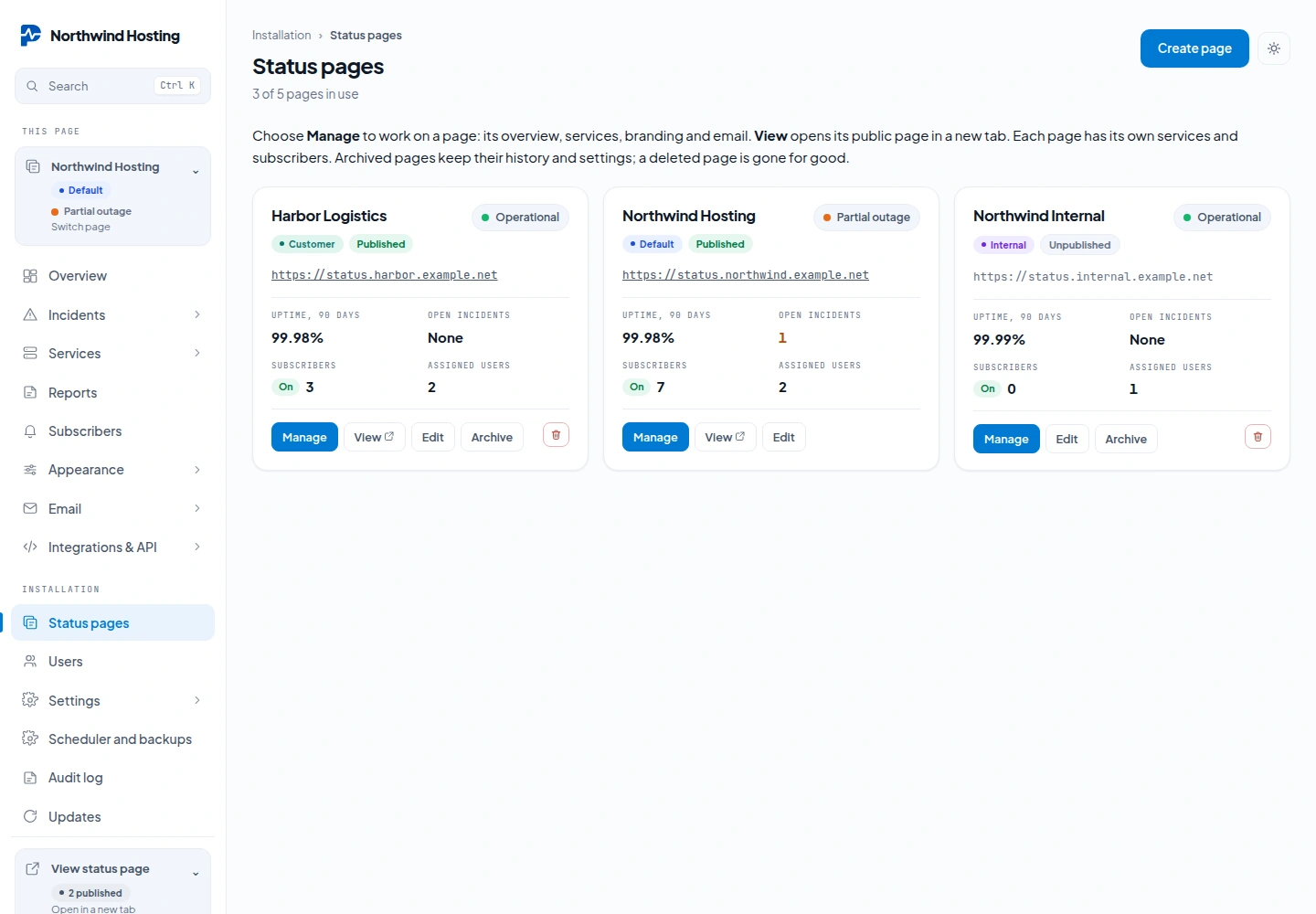Go to Subscribers in the sidebar

tap(112, 431)
